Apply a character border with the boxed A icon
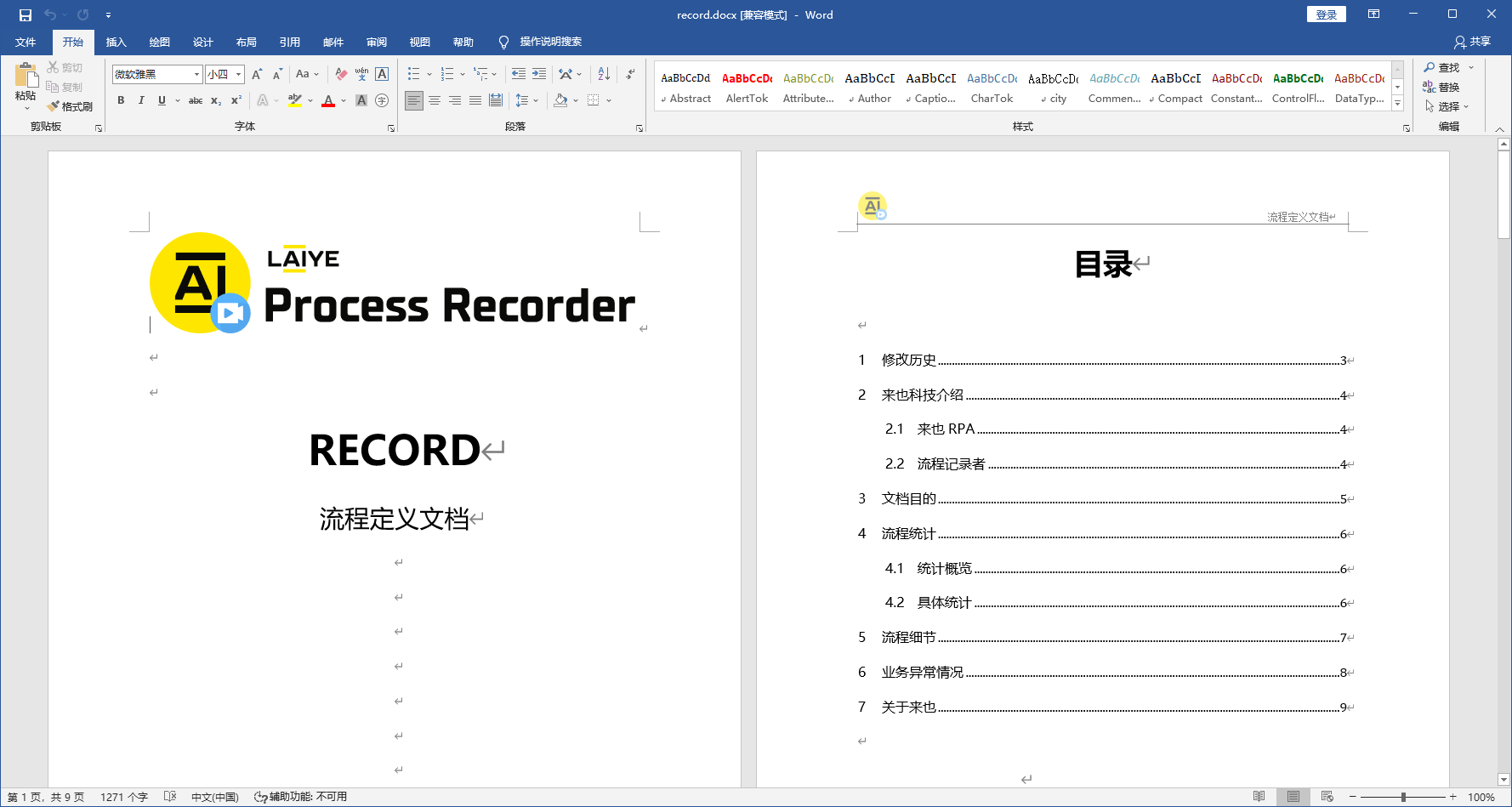1512x807 pixels. (x=382, y=74)
